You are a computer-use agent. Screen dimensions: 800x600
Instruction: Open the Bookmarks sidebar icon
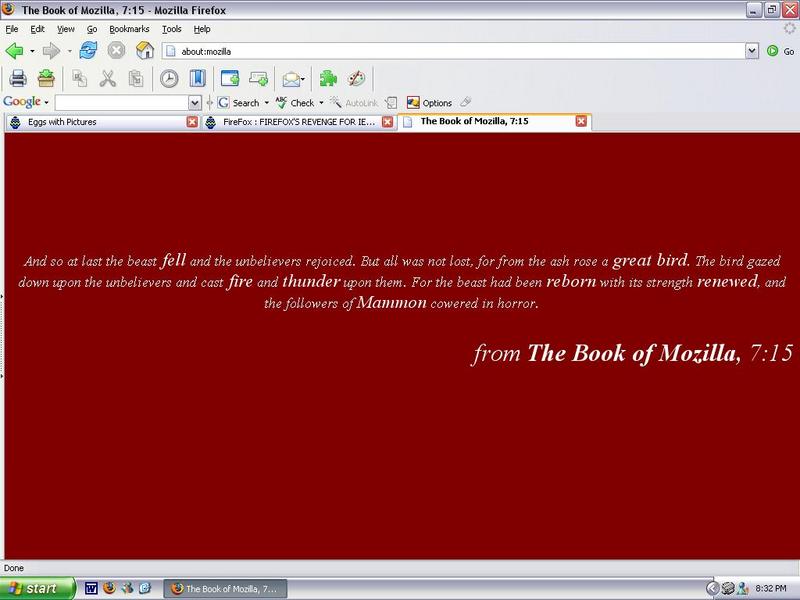(197, 78)
